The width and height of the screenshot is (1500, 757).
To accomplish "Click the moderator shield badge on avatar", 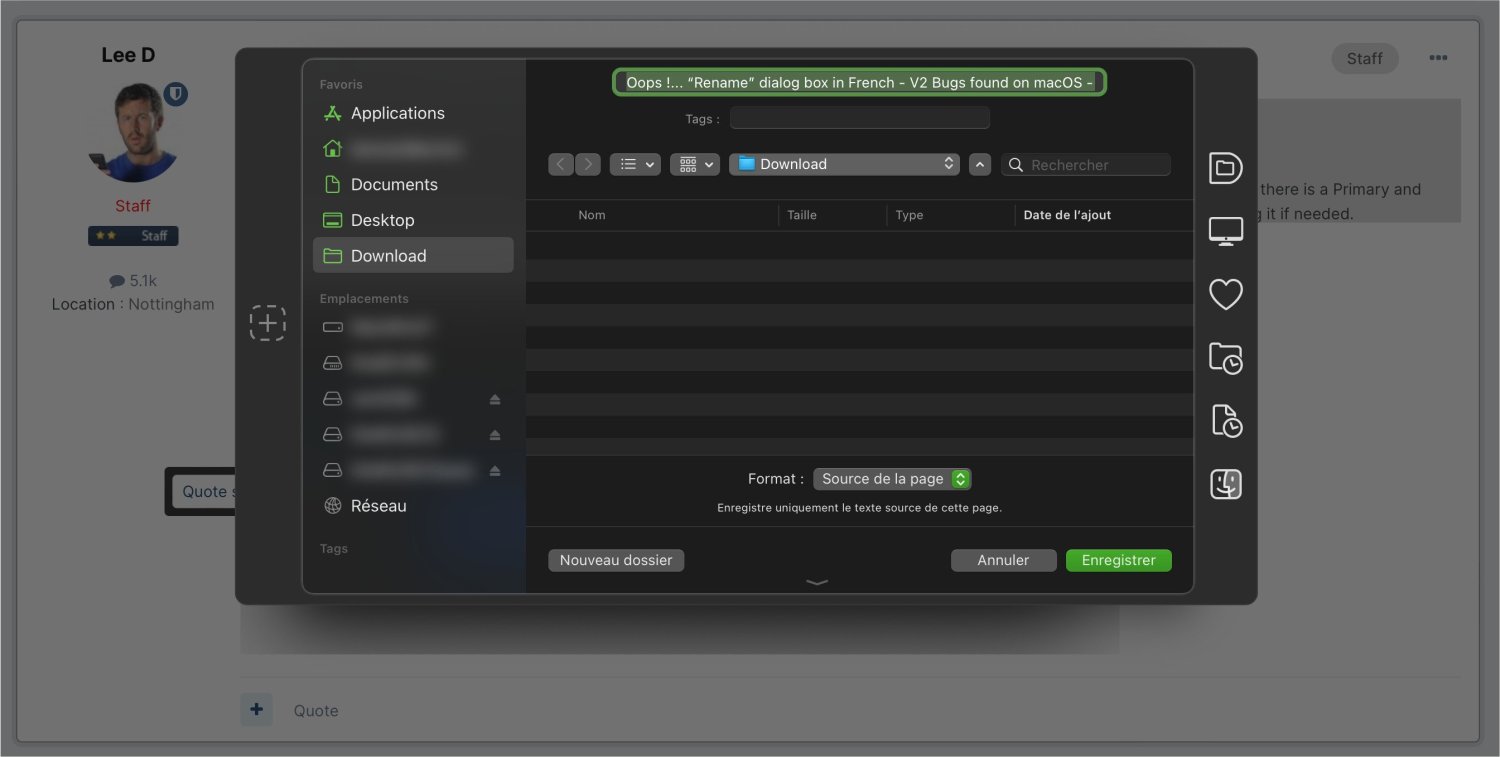I will [x=176, y=94].
